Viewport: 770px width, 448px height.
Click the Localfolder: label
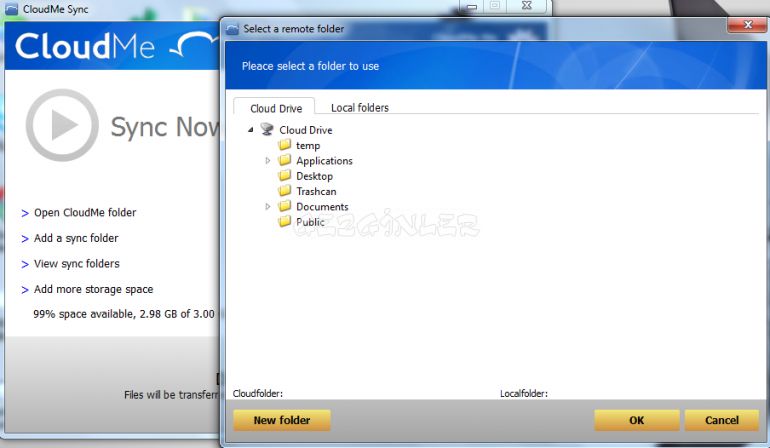[x=523, y=393]
